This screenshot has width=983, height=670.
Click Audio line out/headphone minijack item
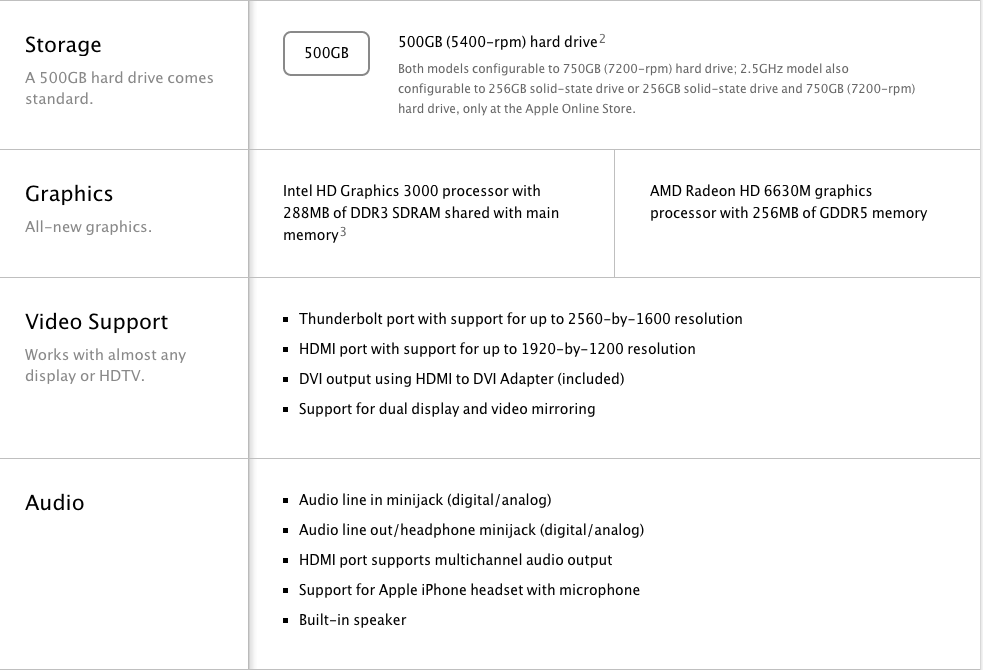coord(471,530)
